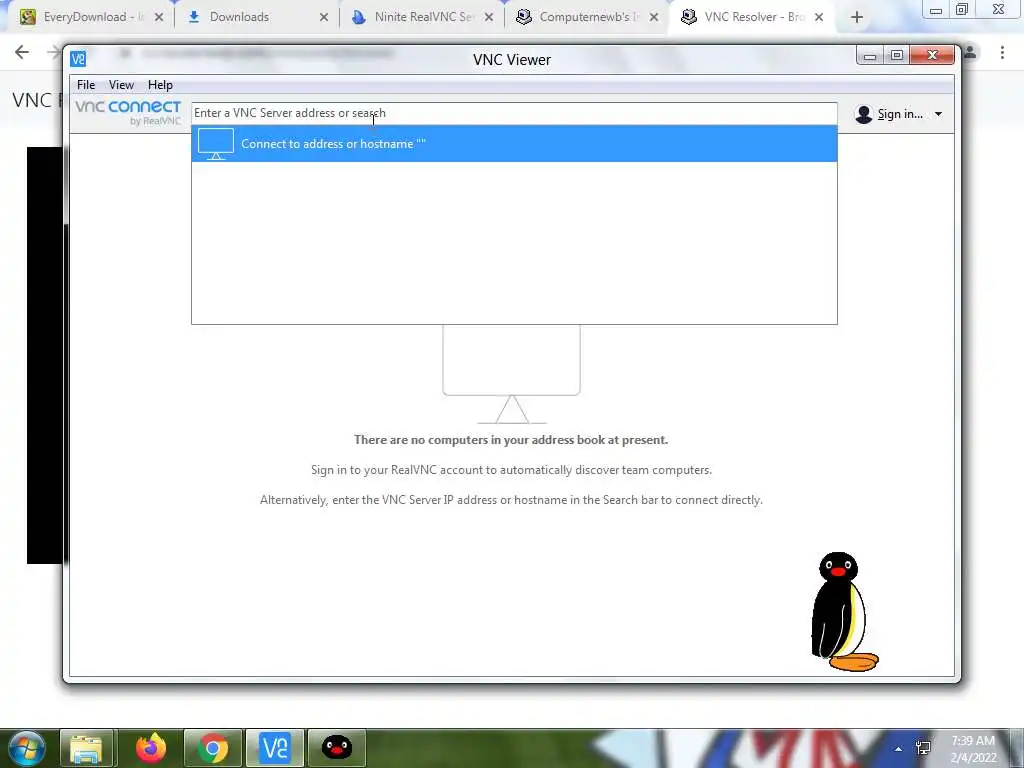
Task: Close the Downloads browser tab
Action: click(x=324, y=18)
